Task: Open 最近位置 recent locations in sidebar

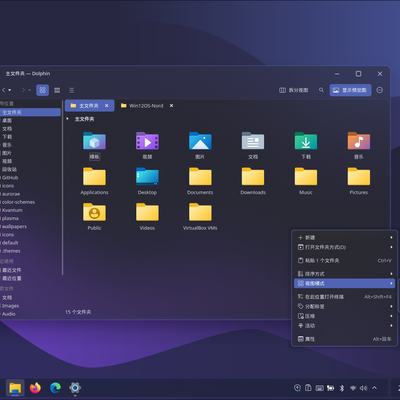Action: (30, 278)
